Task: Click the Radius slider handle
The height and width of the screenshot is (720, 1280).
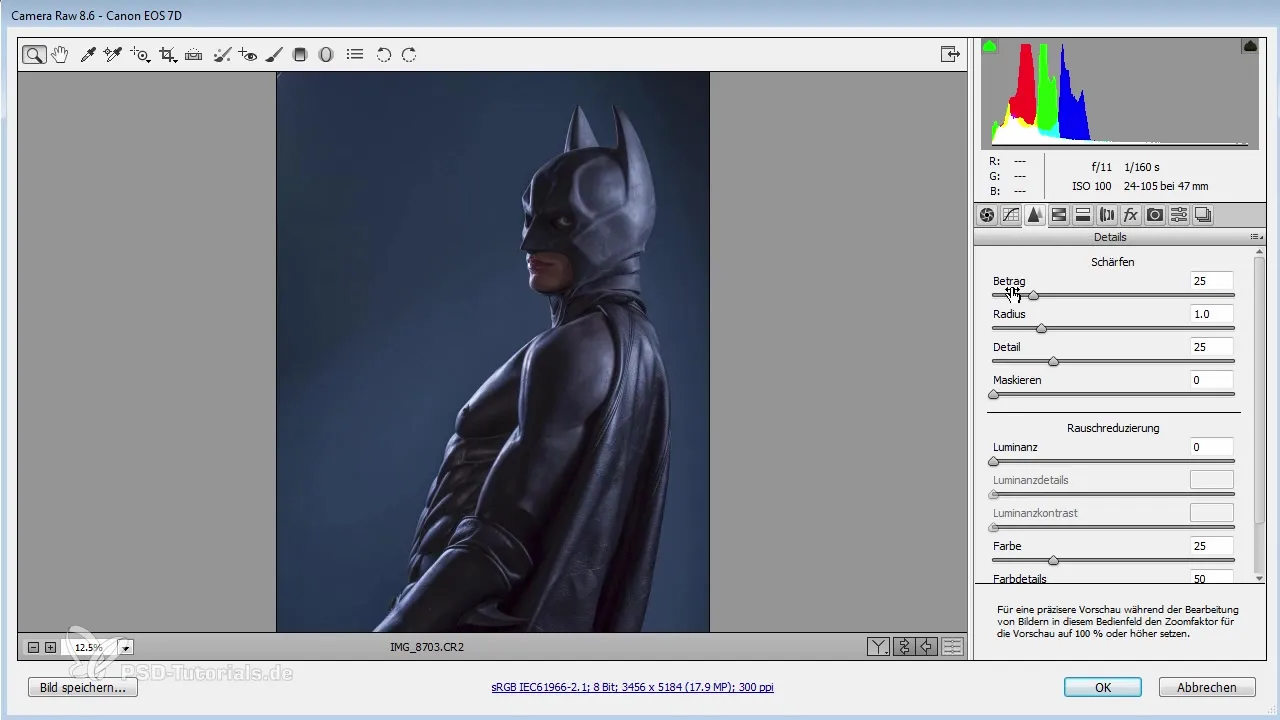Action: (x=1041, y=328)
